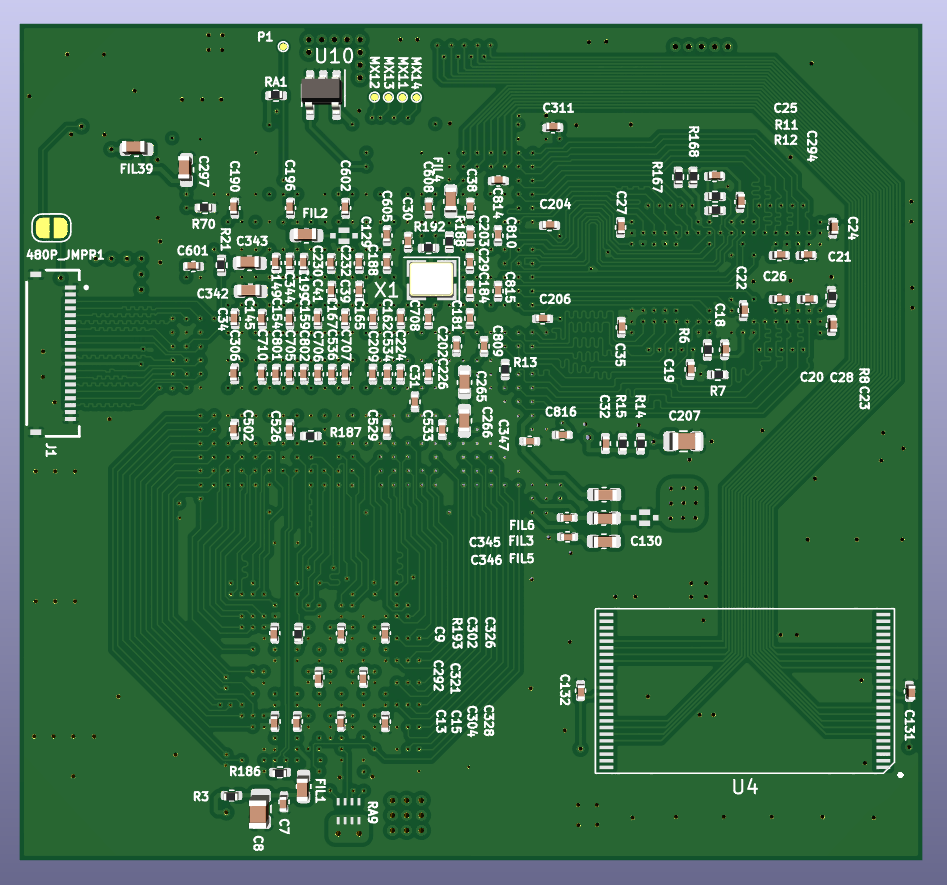This screenshot has height=885, width=947.
Task: Click the U10 reference label
Action: tap(334, 56)
